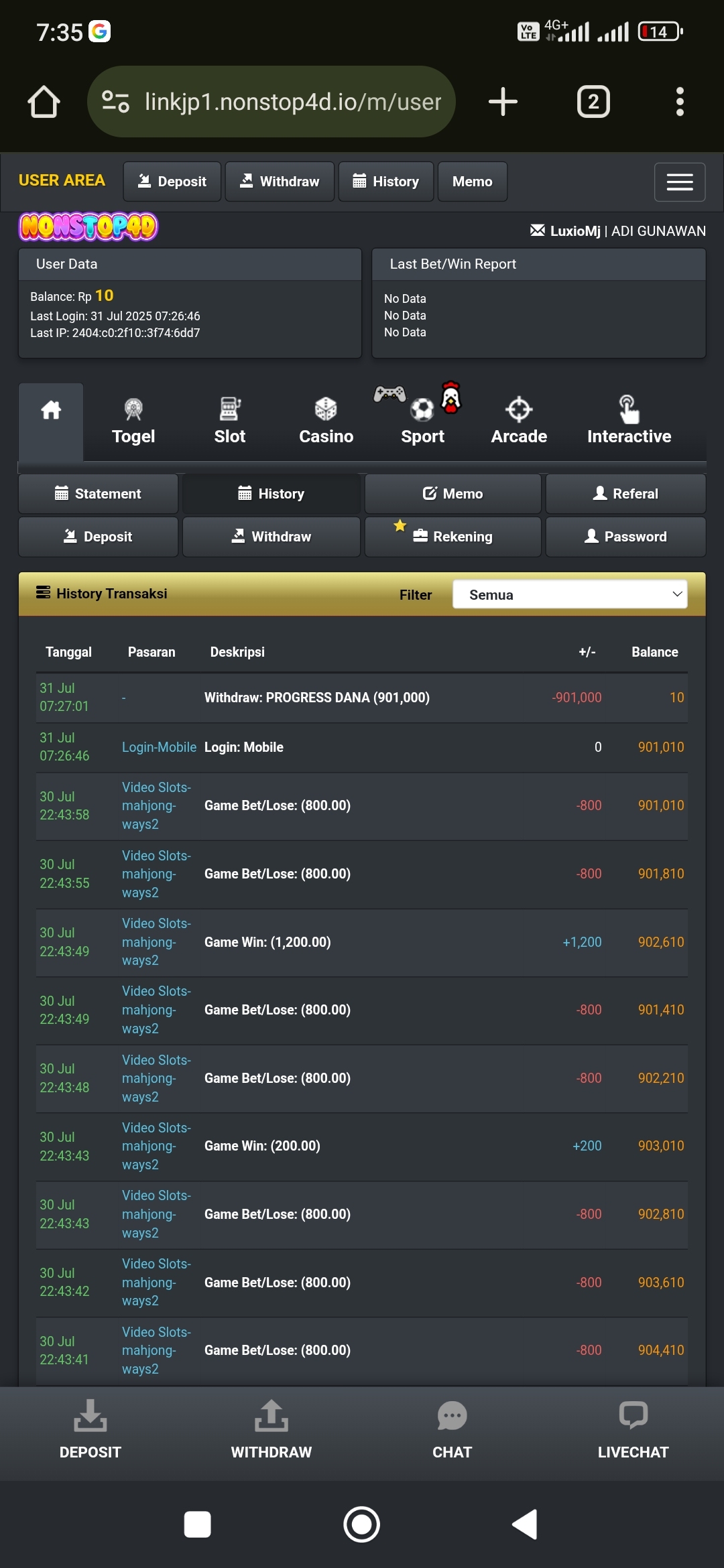The width and height of the screenshot is (724, 1568).
Task: Open the browser three-dot overflow menu
Action: [680, 102]
